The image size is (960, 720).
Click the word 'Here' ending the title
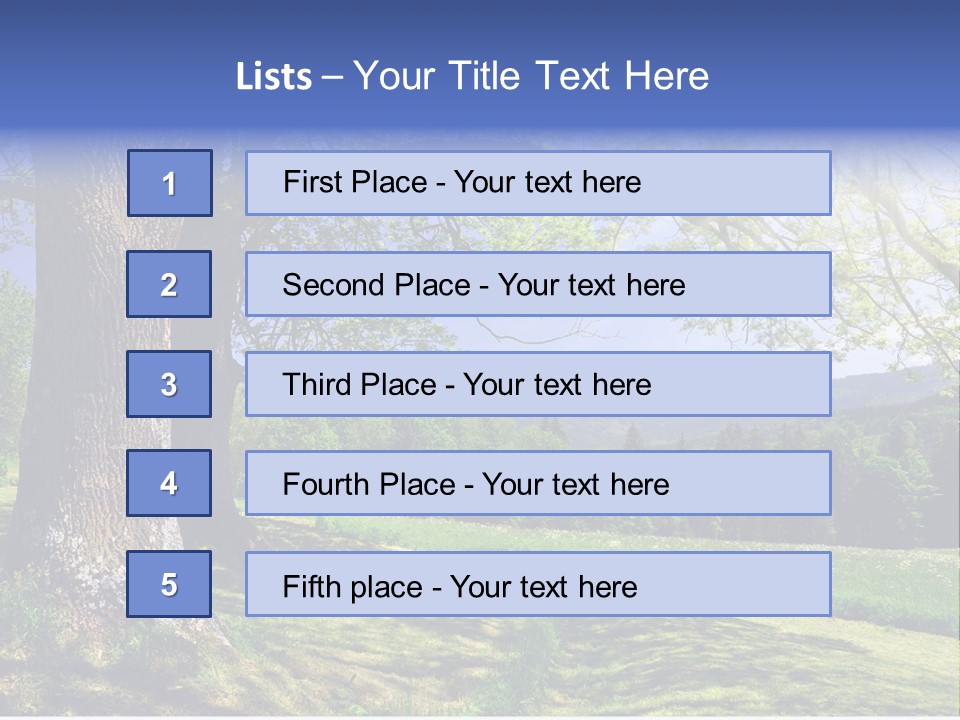(665, 76)
